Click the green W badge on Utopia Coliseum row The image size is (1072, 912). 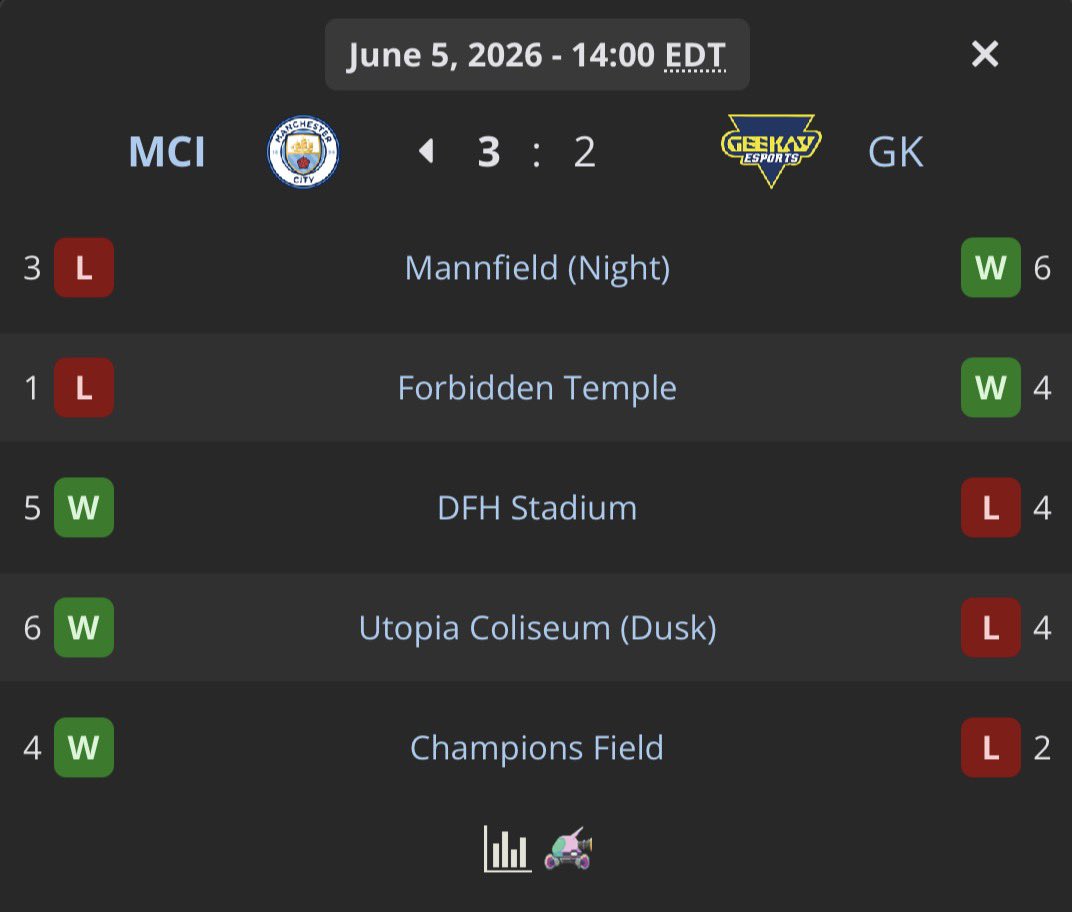click(x=84, y=628)
